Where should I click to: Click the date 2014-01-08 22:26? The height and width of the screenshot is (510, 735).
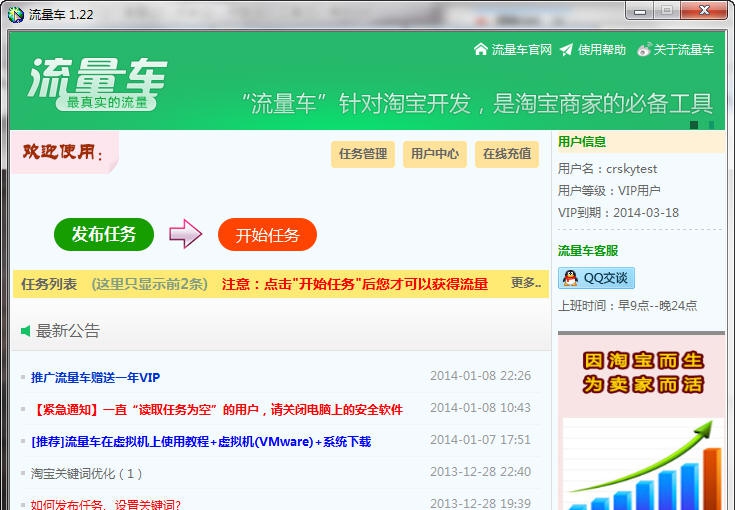tap(480, 376)
